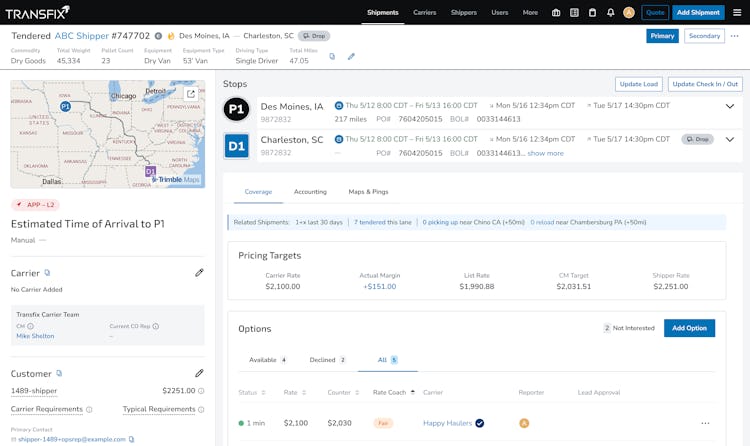Image resolution: width=750 pixels, height=446 pixels.
Task: Click the Add Shipment button
Action: (x=698, y=12)
